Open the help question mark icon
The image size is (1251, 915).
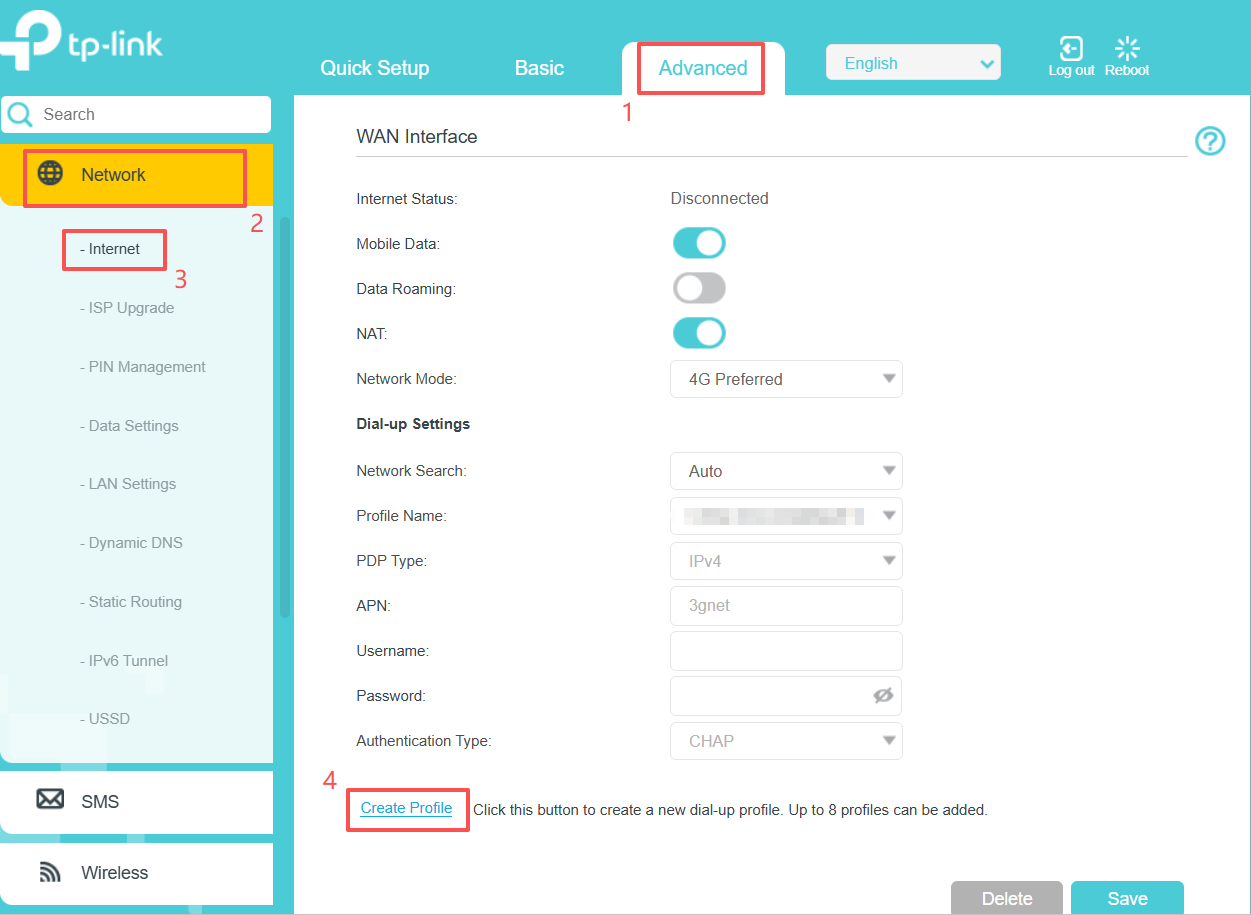coord(1210,142)
